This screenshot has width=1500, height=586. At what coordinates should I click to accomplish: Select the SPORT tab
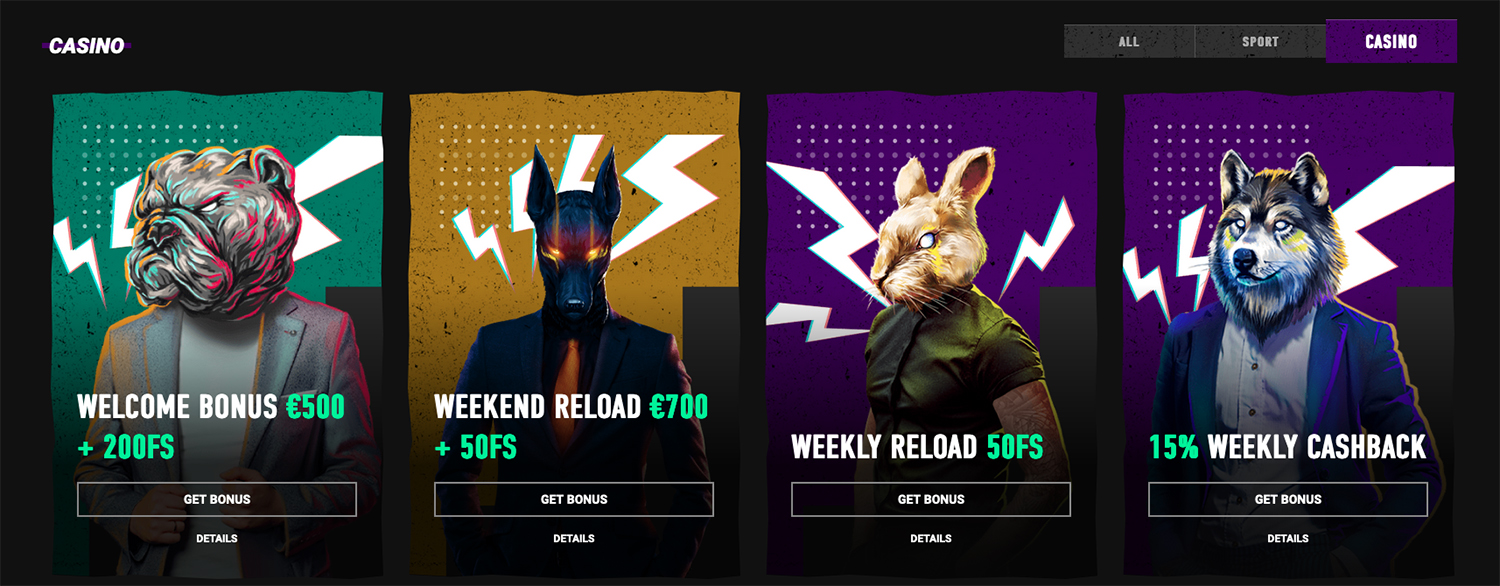1260,42
